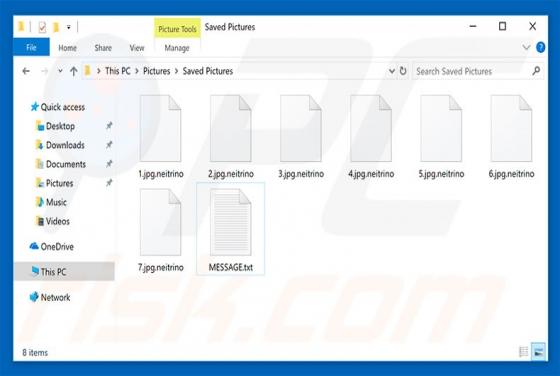The width and height of the screenshot is (560, 376).
Task: Select the file 4.jpg.neitrino
Action: tap(371, 137)
